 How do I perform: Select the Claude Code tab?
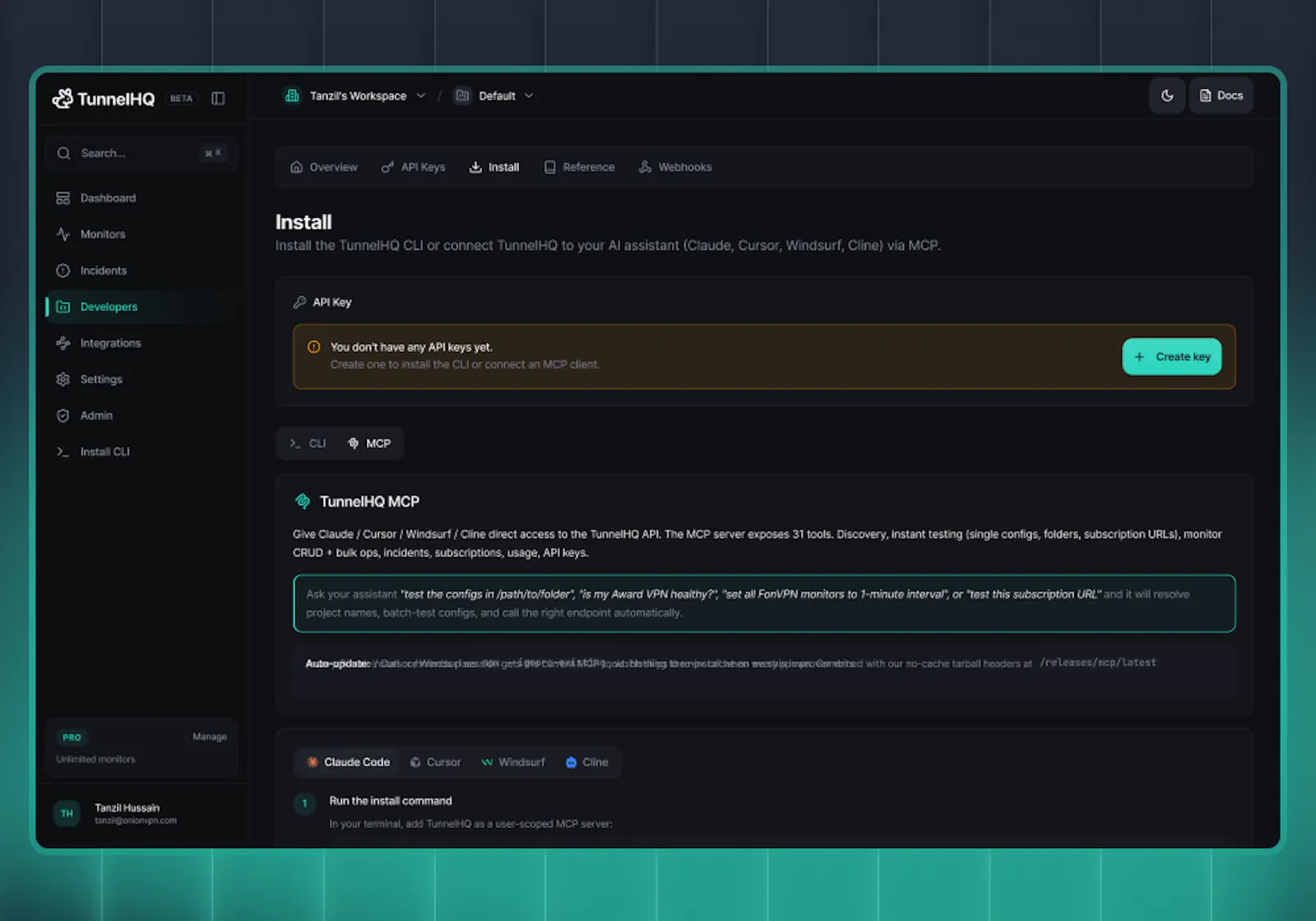click(x=348, y=762)
